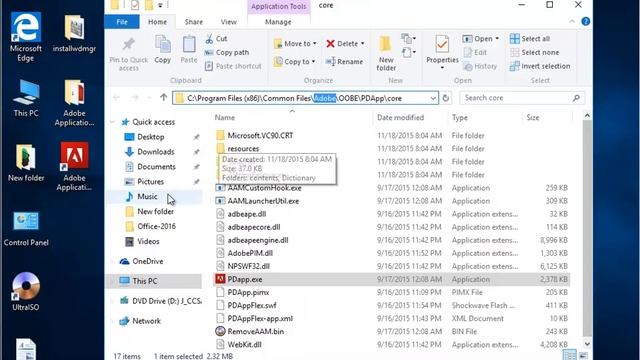Sort by the Size column header

[x=533, y=118]
